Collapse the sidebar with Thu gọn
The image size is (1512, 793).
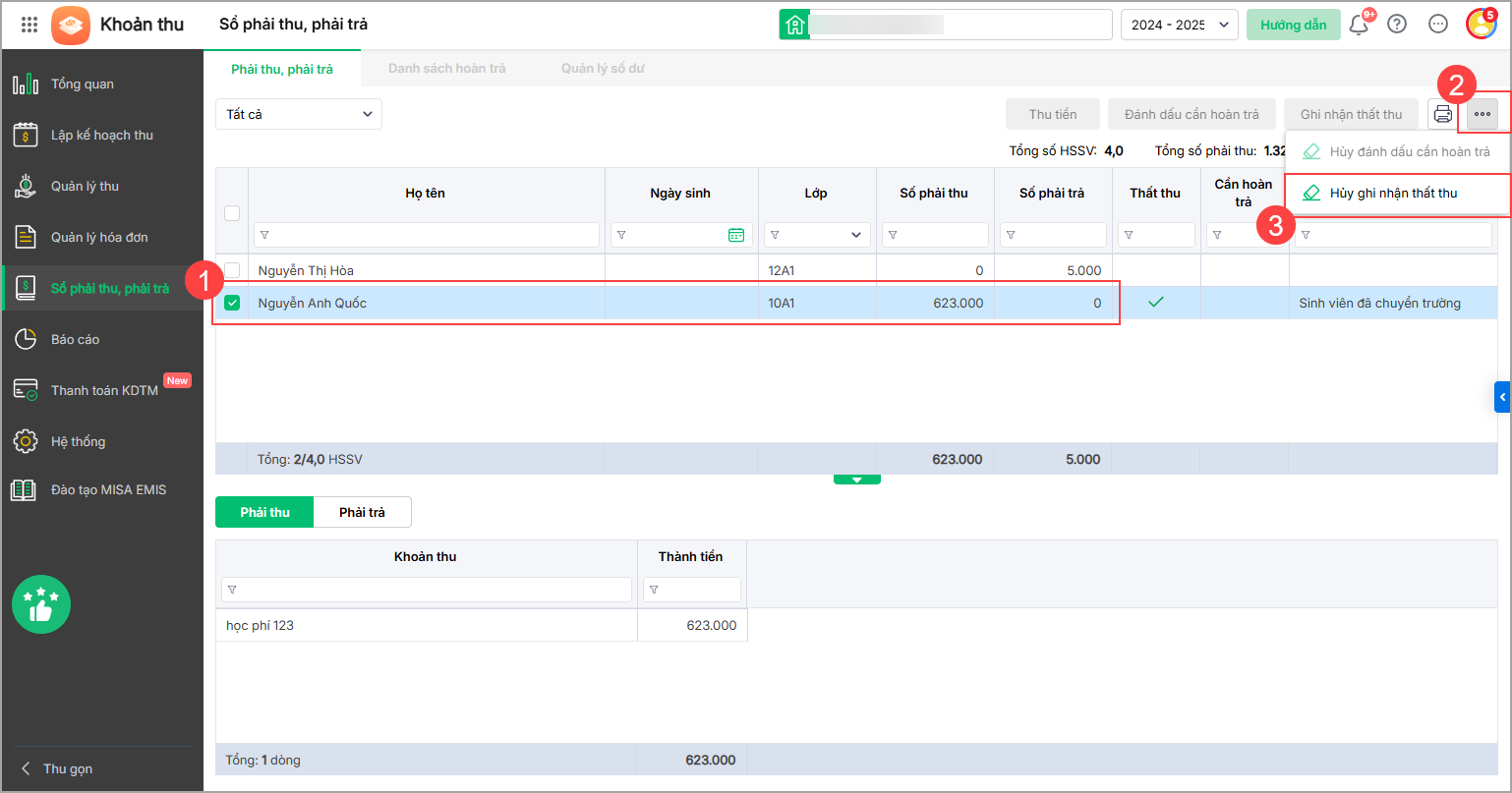pos(59,768)
